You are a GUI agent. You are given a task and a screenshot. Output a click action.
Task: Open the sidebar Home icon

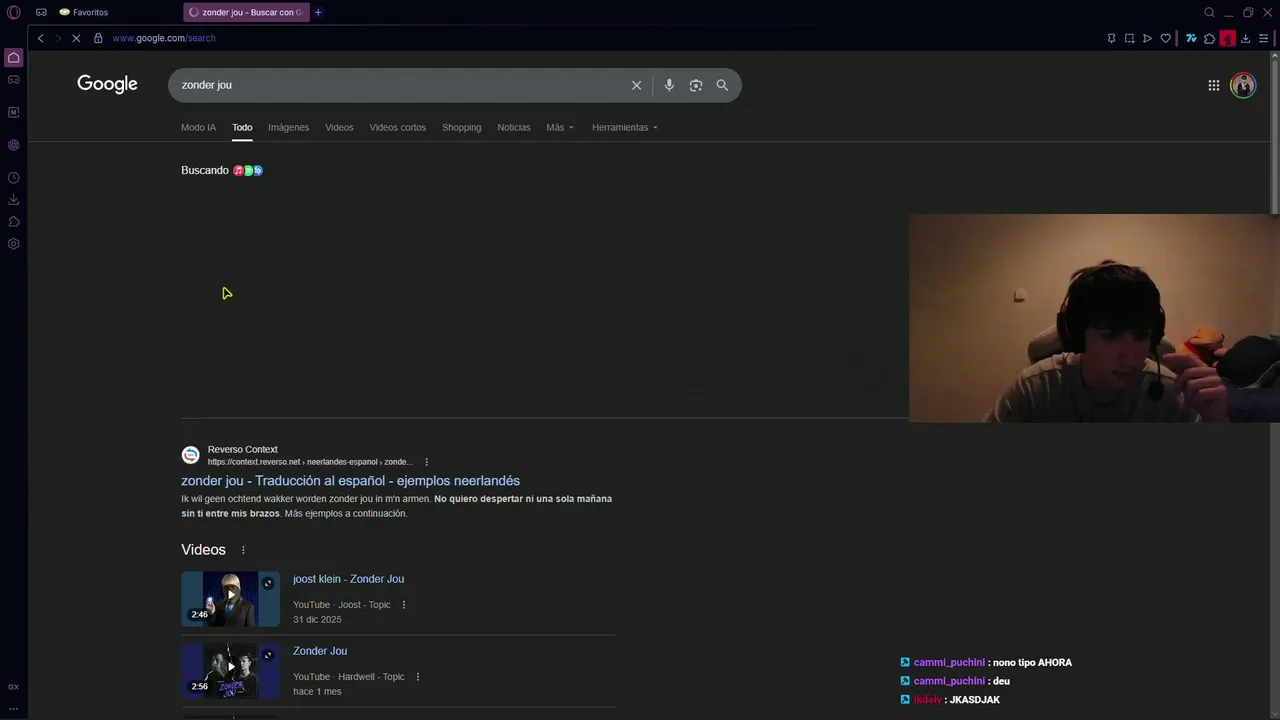pyautogui.click(x=14, y=58)
